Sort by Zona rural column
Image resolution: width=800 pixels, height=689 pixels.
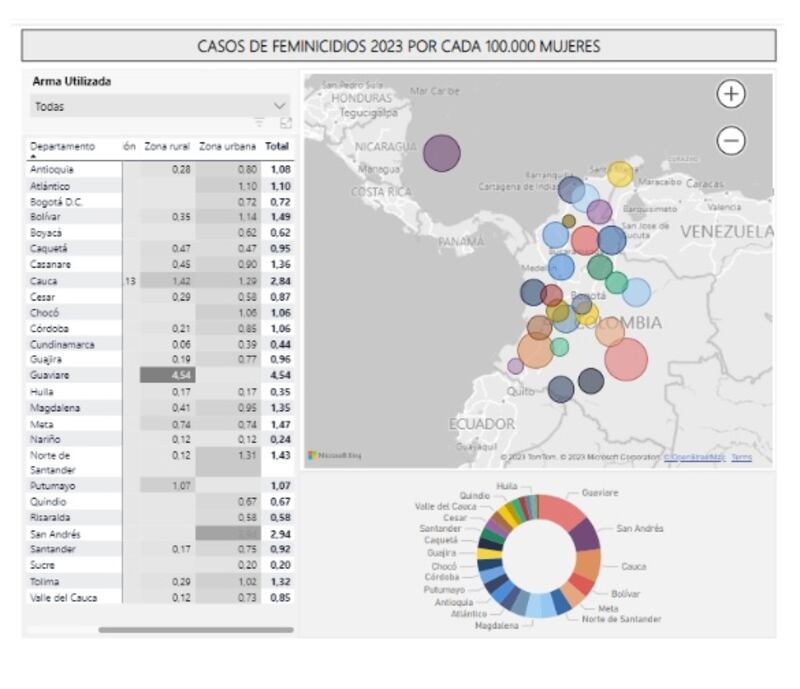tap(166, 146)
